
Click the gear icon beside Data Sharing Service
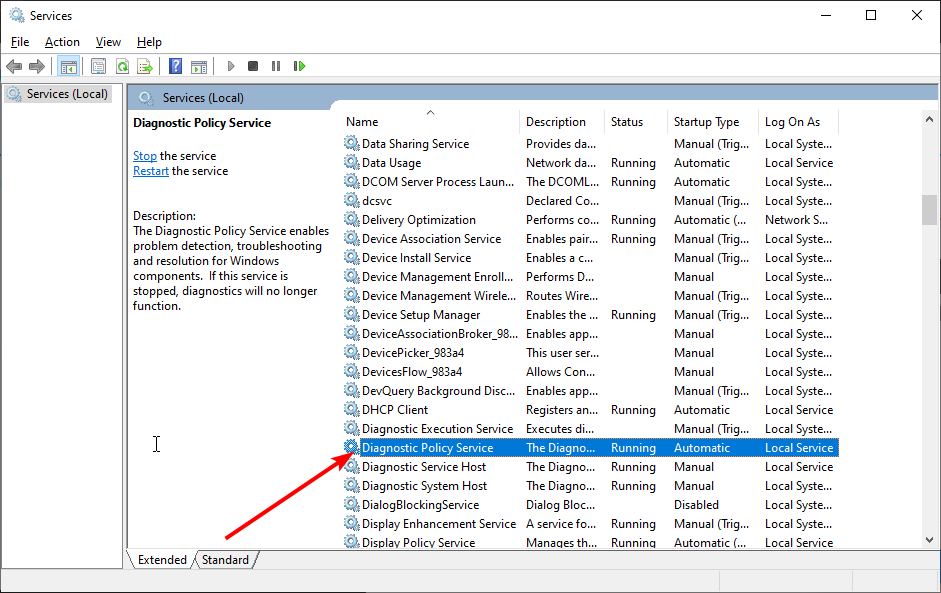tap(351, 143)
